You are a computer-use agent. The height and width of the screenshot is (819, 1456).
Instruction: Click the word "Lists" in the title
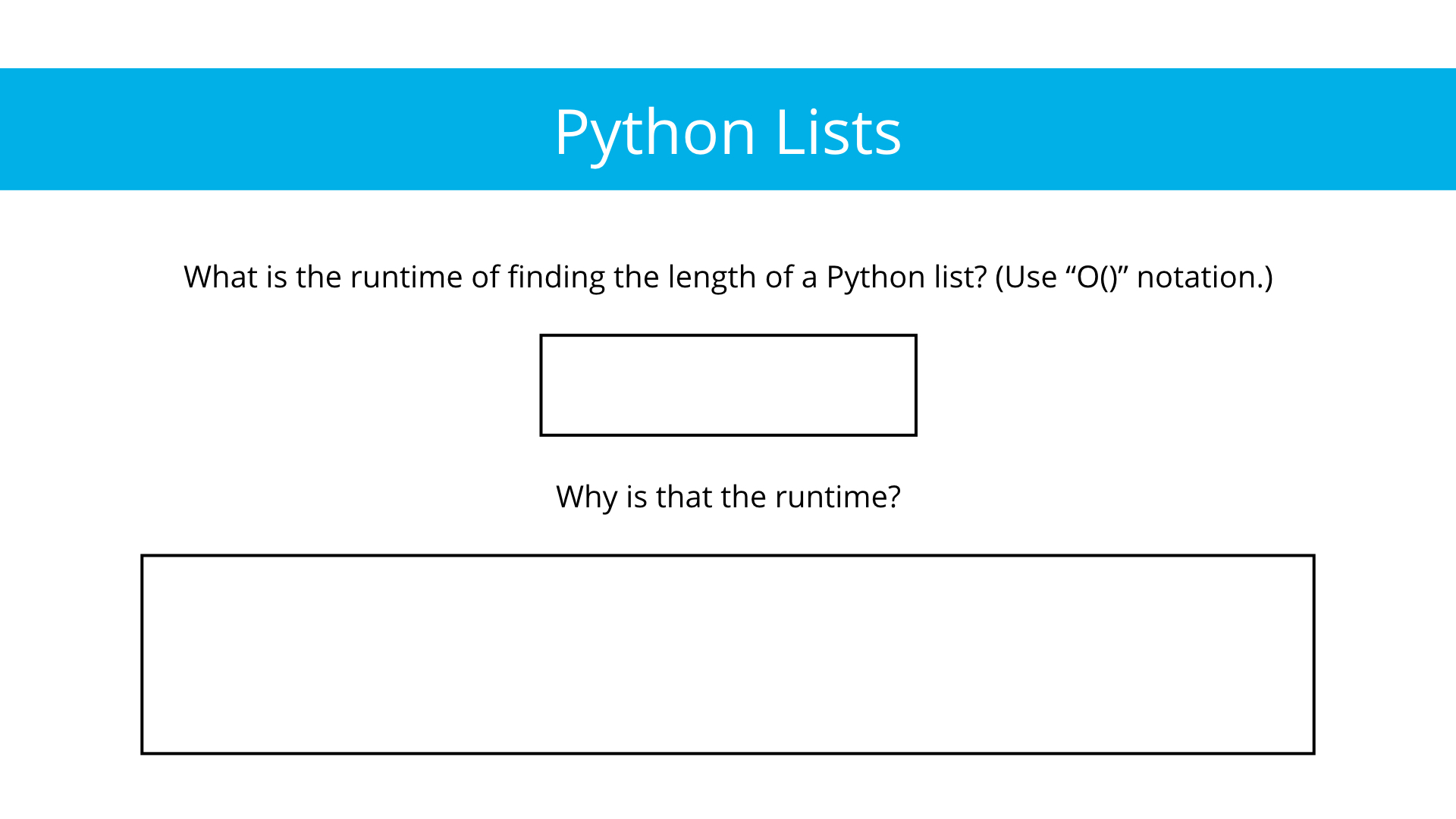tap(838, 132)
